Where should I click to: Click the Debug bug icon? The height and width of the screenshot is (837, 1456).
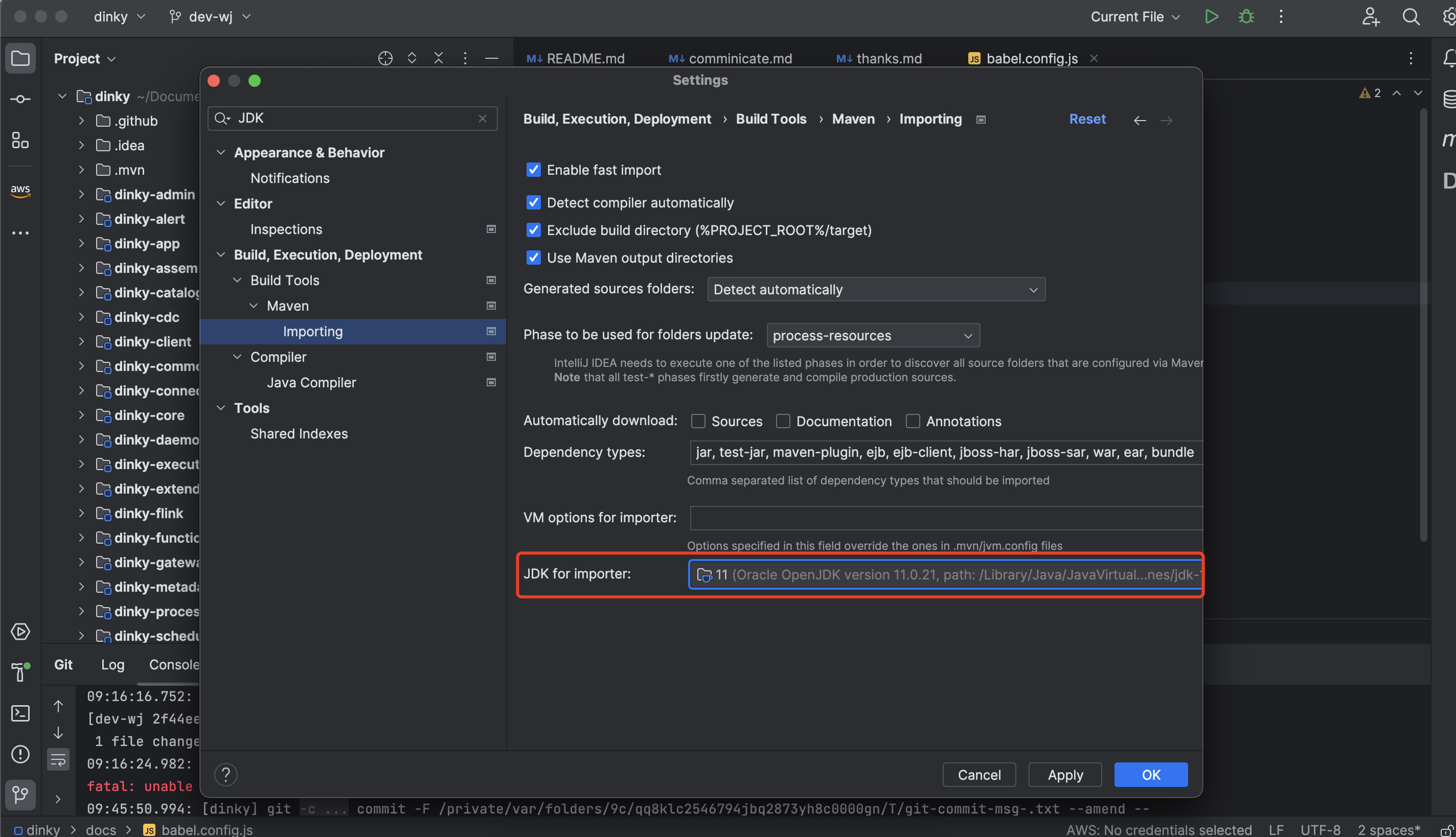[1245, 17]
